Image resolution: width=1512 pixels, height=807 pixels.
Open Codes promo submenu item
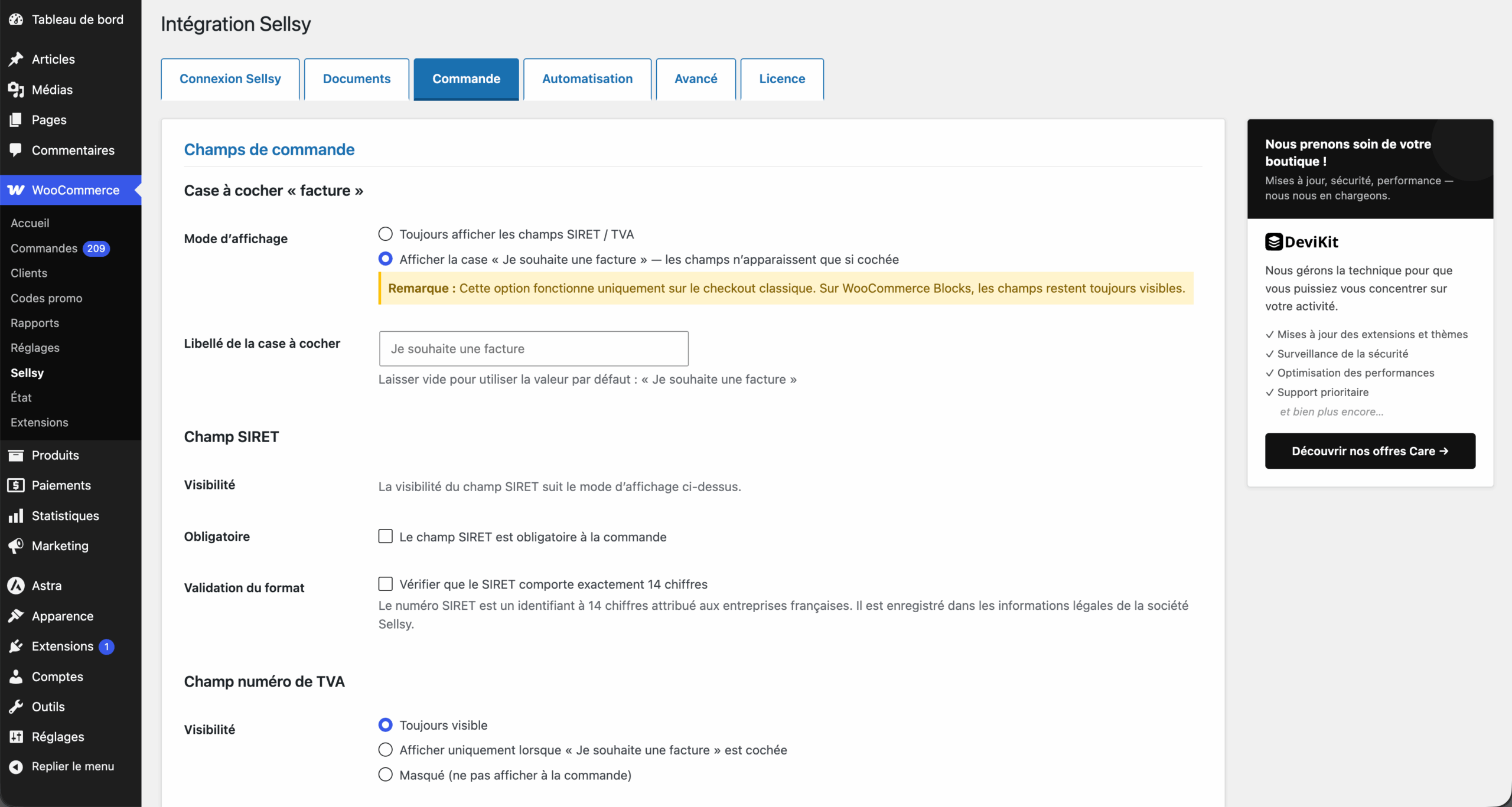point(47,298)
